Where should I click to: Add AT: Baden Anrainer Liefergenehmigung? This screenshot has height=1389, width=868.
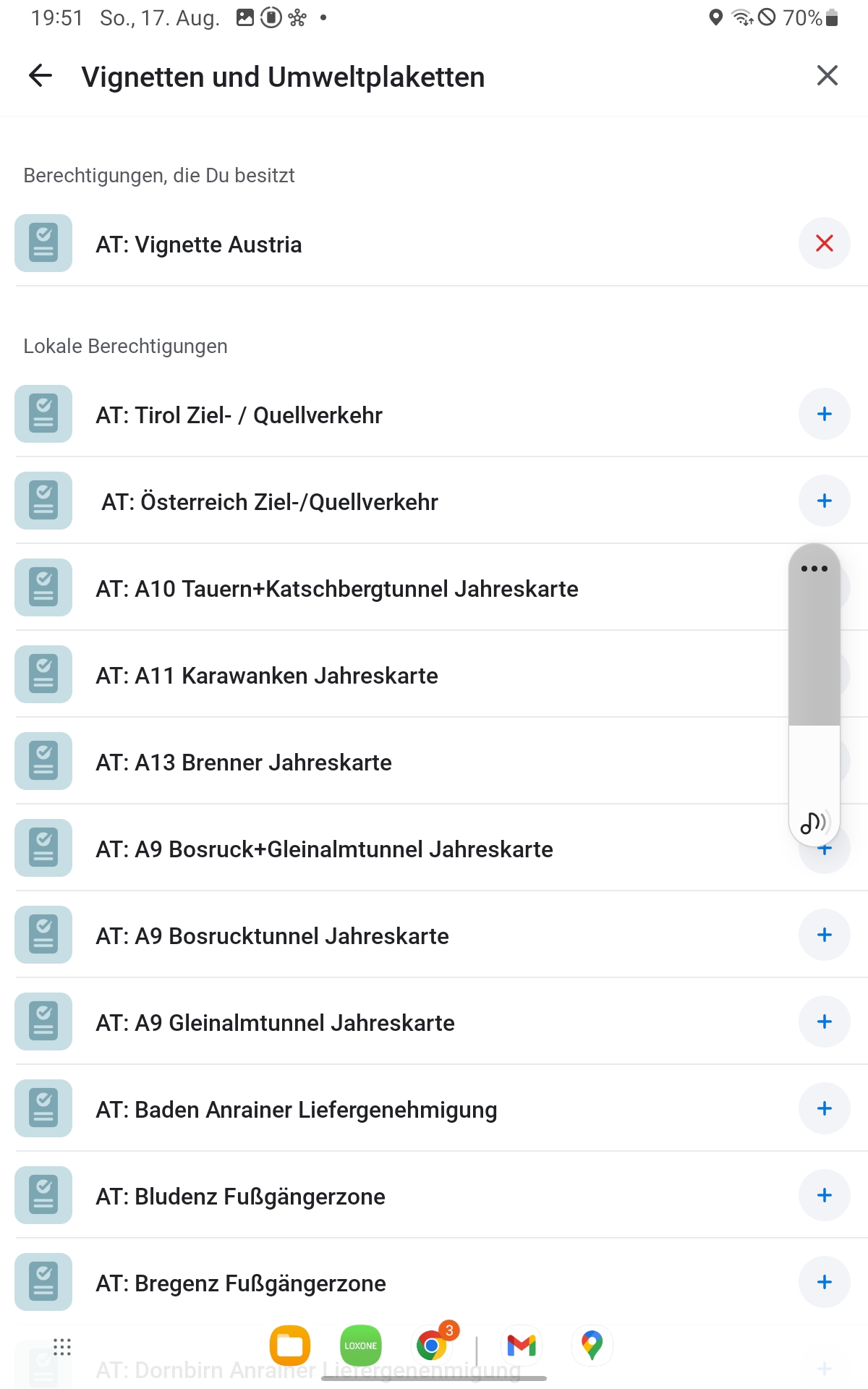[x=824, y=1109]
